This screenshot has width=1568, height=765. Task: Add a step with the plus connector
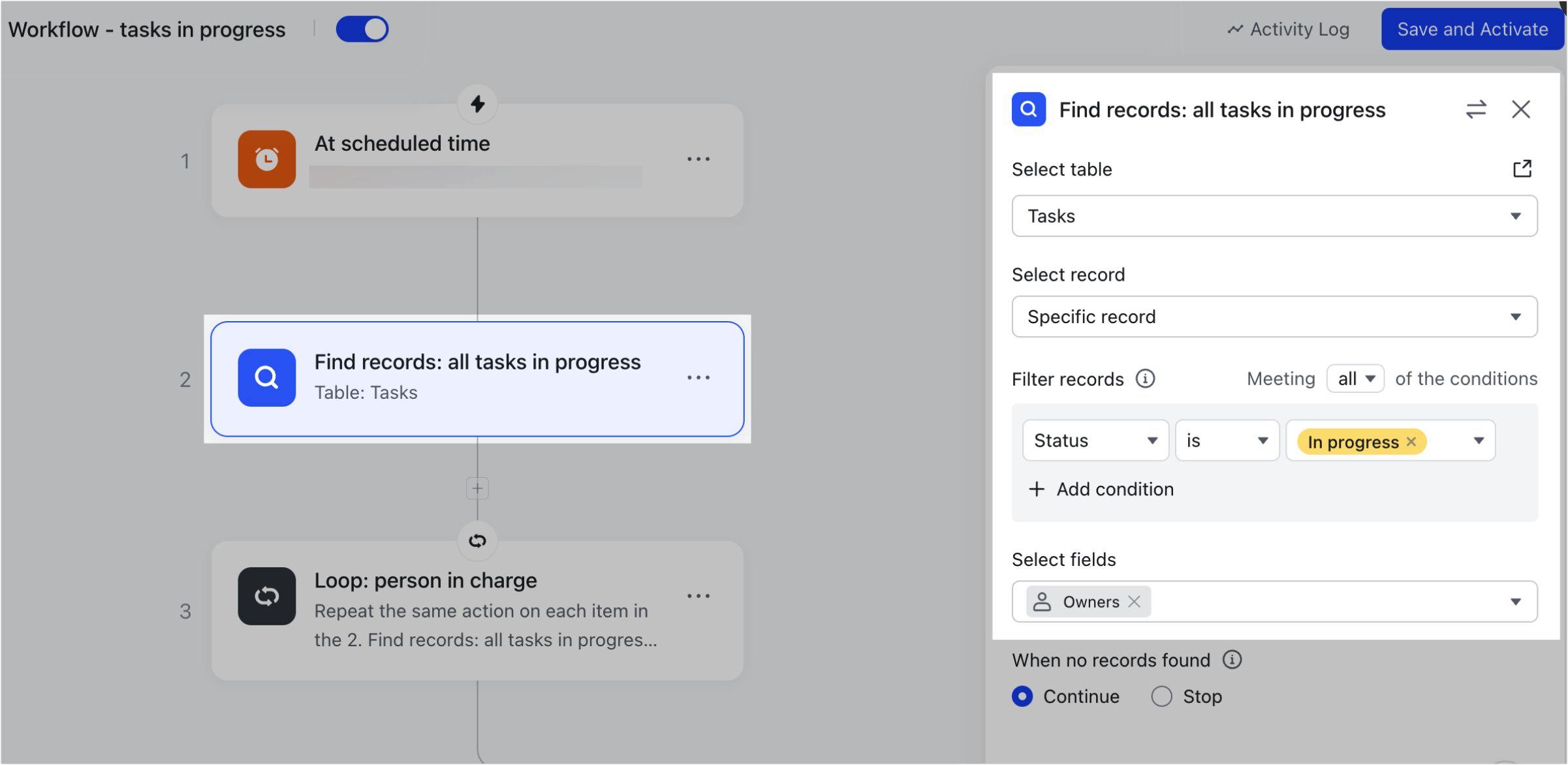point(478,488)
